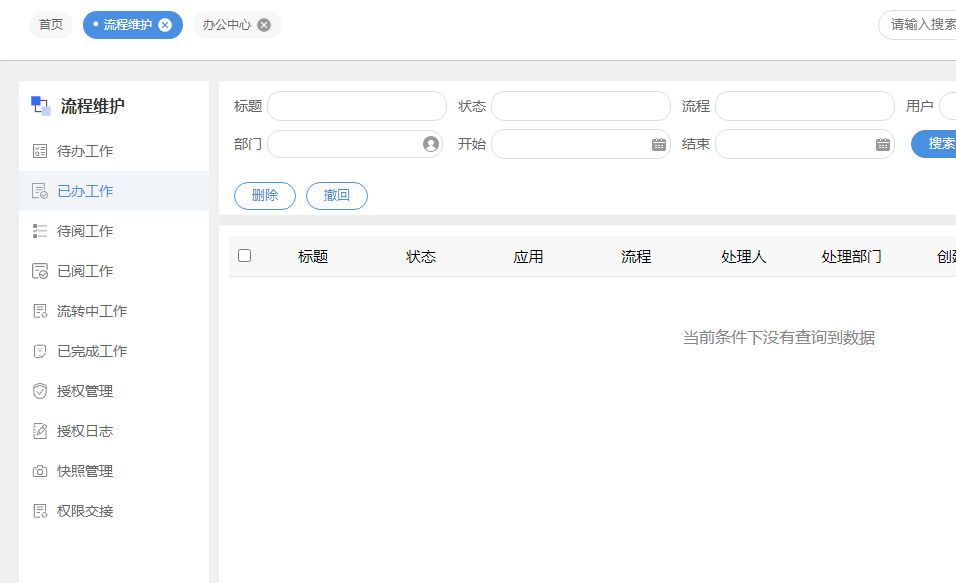
Task: Click the 当前条件下没有查询到数据 message
Action: click(779, 338)
